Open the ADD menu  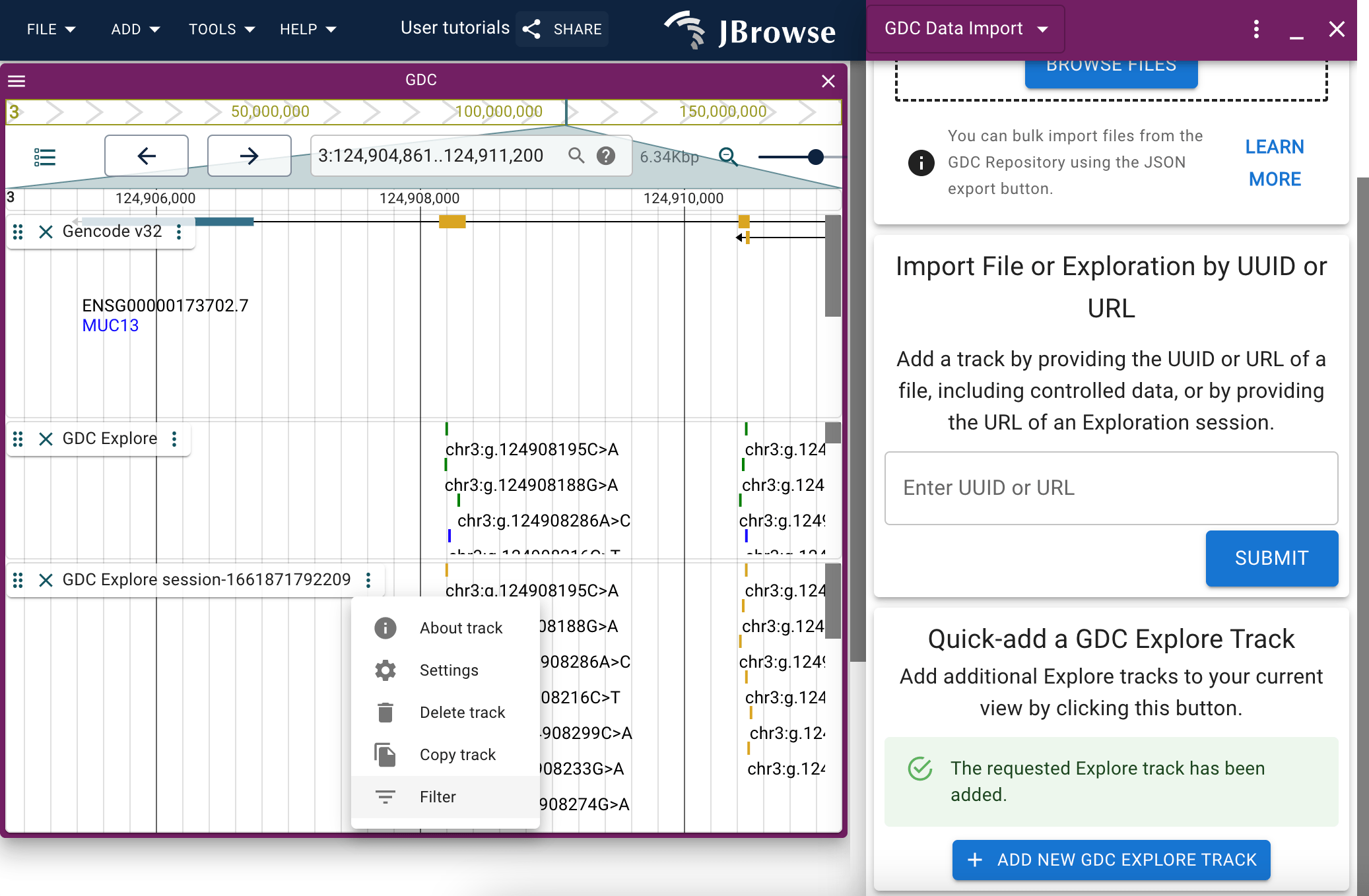click(x=135, y=29)
